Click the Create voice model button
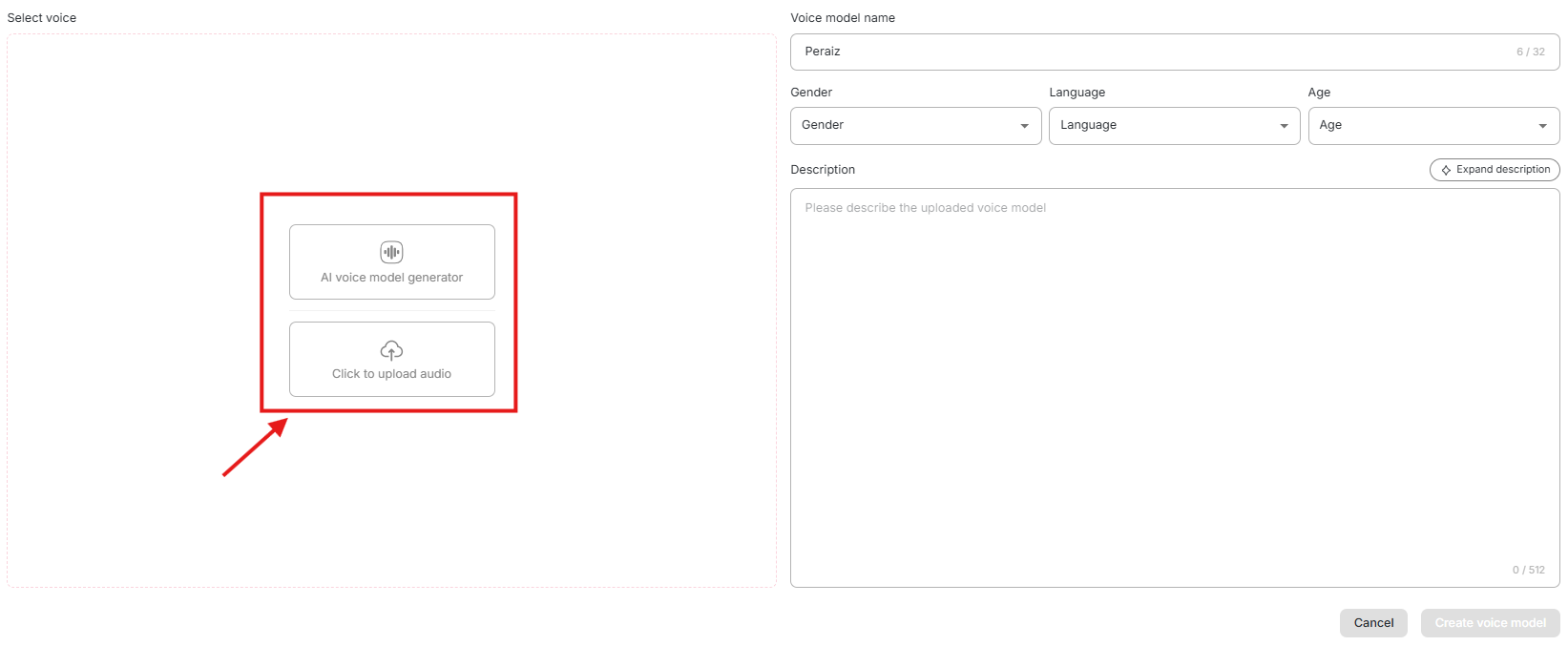Viewport: 1568px width, 646px height. coord(1490,623)
